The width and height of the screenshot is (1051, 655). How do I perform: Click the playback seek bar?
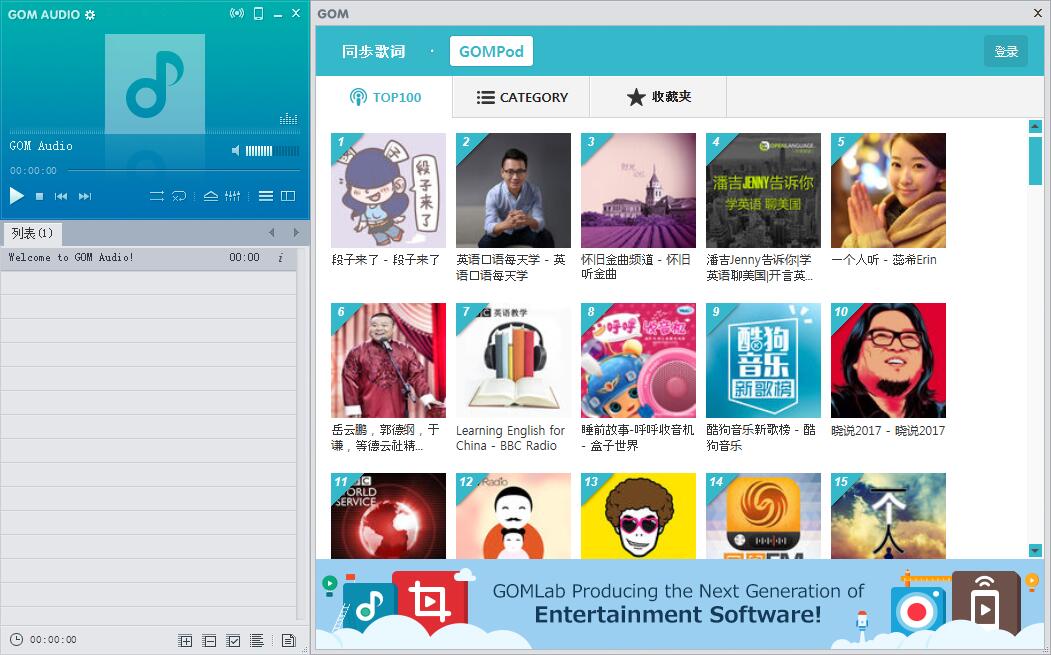click(x=184, y=170)
